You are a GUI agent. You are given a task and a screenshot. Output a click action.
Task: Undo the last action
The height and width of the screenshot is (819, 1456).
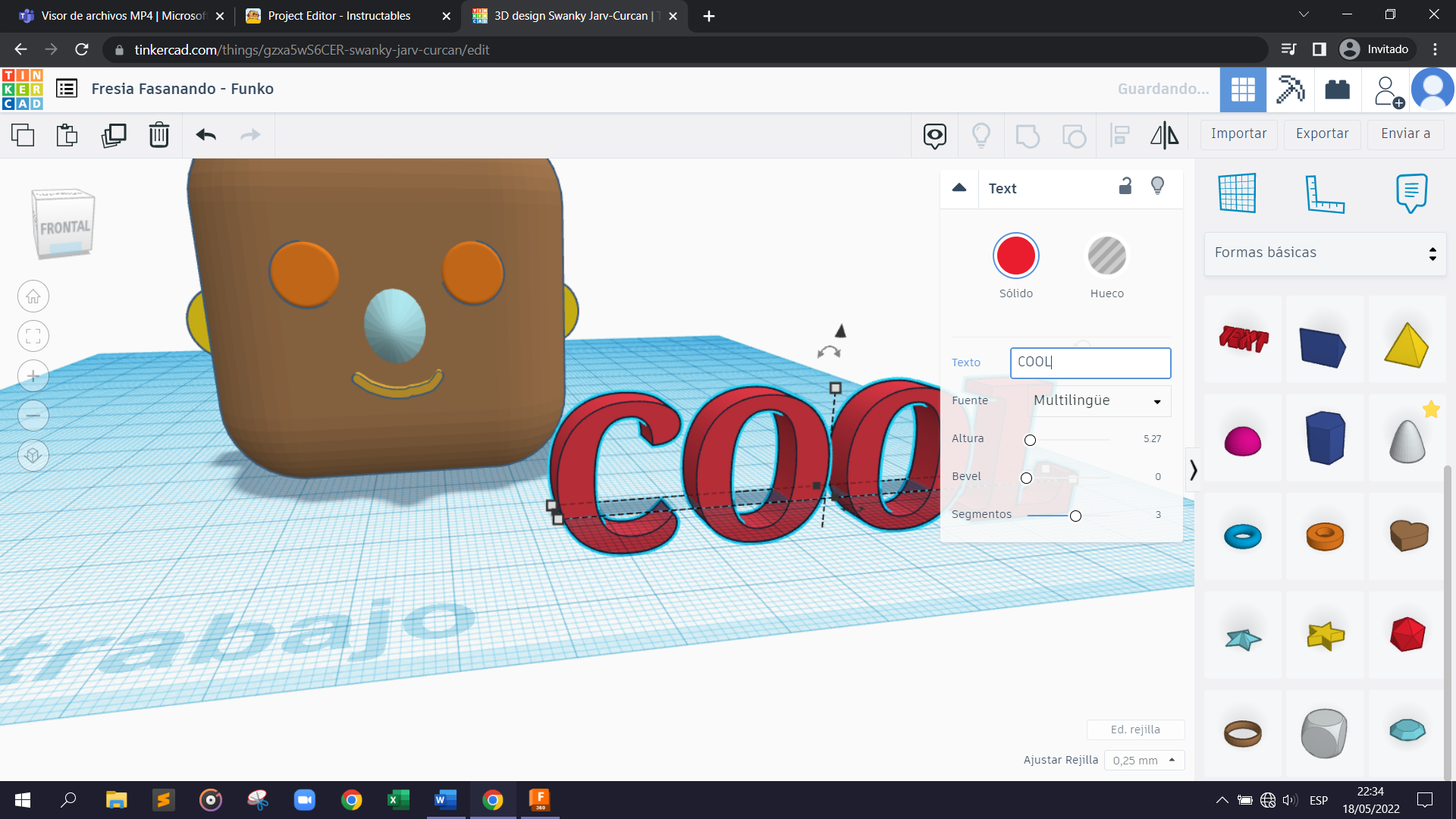206,135
